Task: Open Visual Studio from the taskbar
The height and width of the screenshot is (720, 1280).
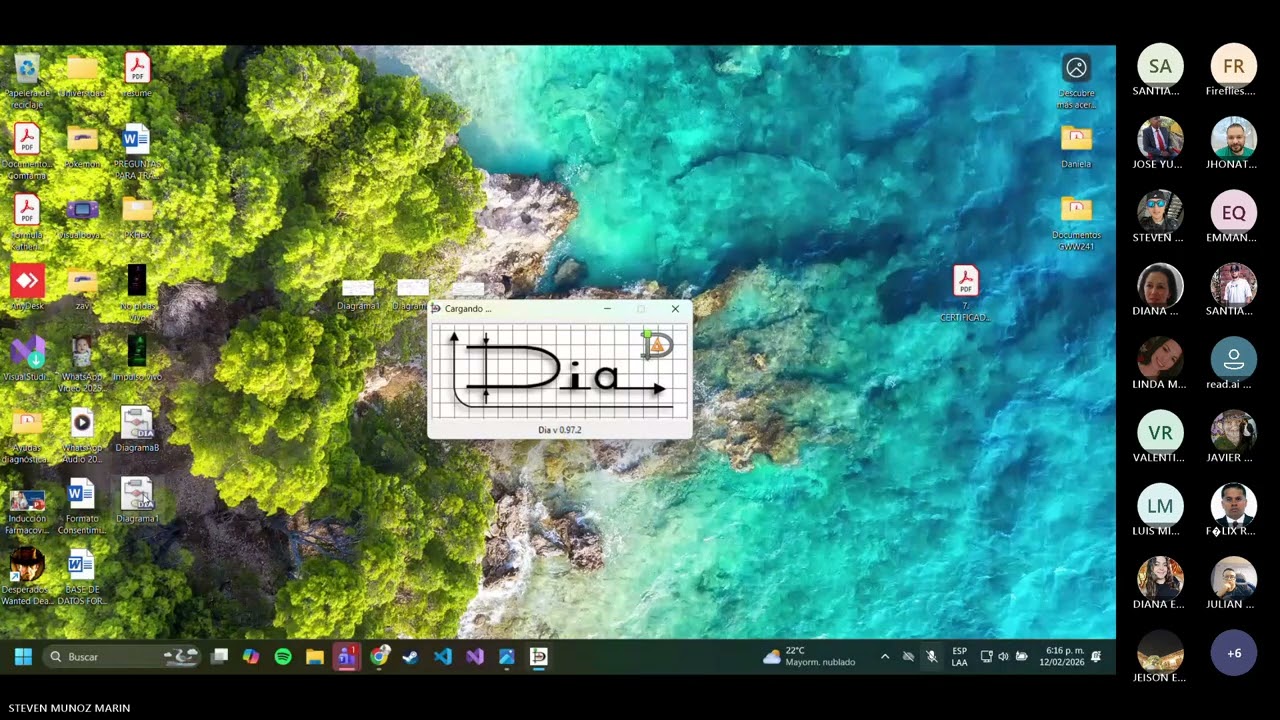Action: coord(475,657)
